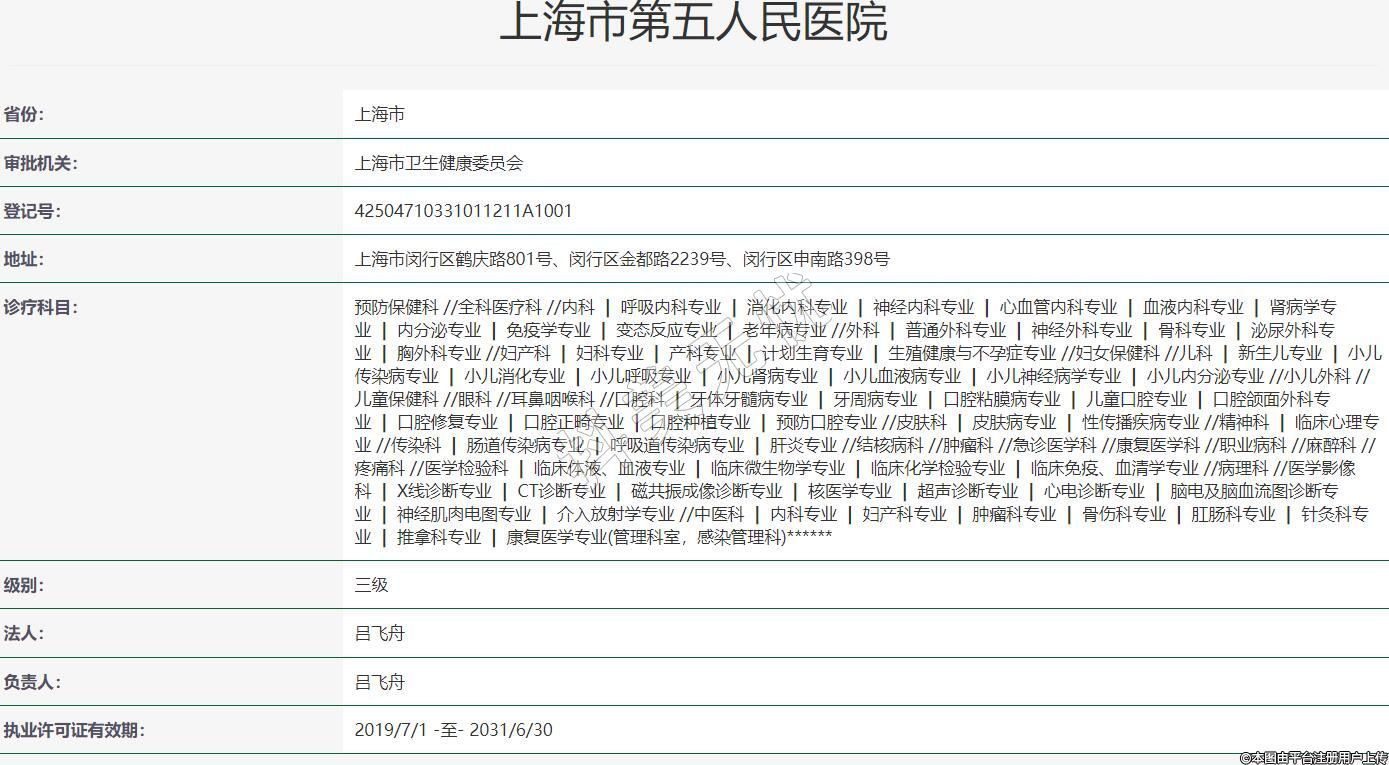
Task: Select the 登记号 row label
Action: 32,211
